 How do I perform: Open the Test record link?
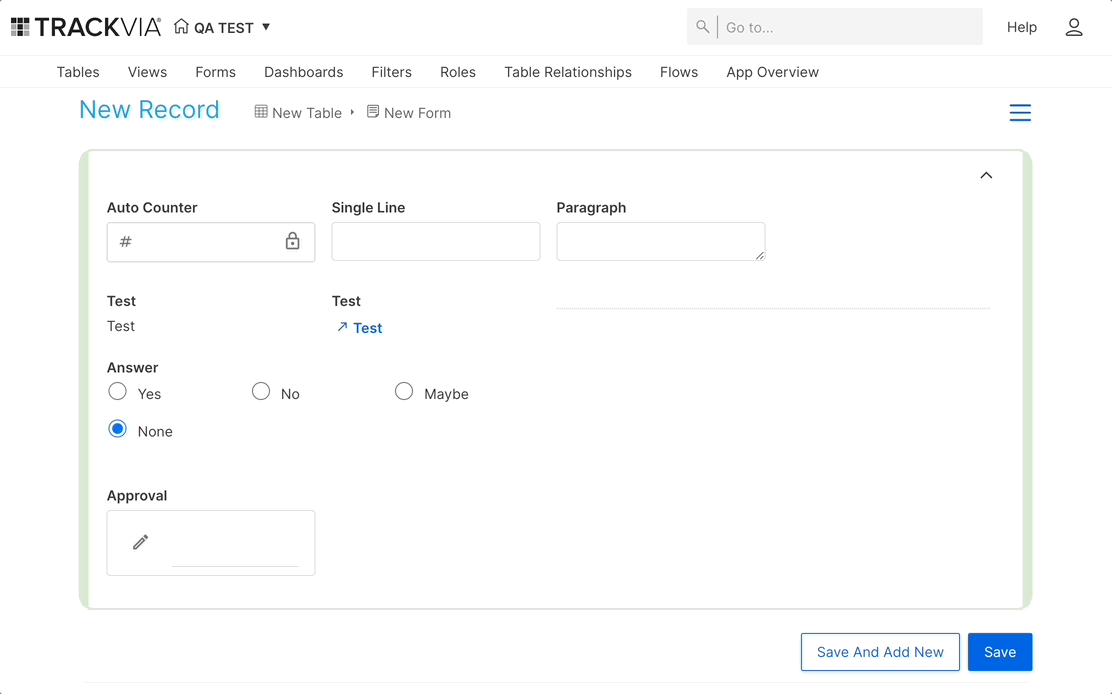366,327
